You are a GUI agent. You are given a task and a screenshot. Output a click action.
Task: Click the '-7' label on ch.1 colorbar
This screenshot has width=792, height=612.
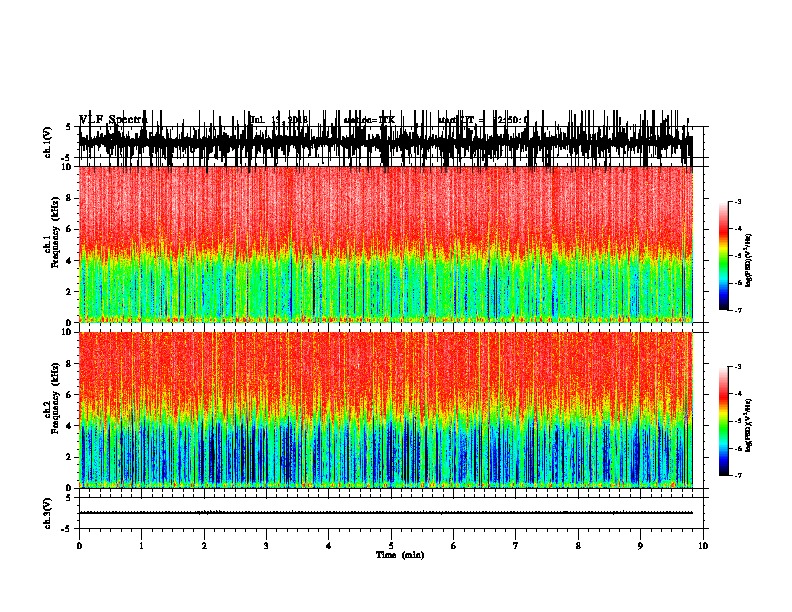(x=737, y=310)
